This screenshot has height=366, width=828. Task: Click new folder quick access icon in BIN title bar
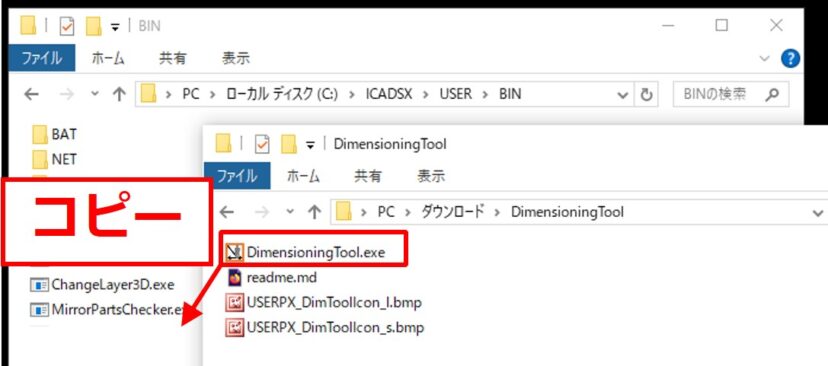point(93,26)
